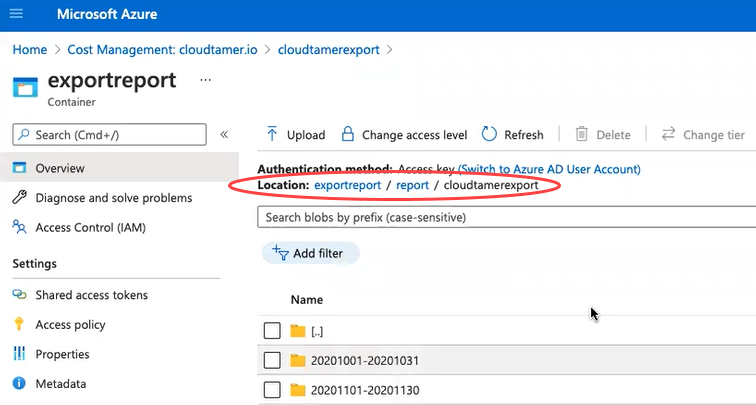Check the box for the [..] row
The height and width of the screenshot is (405, 756).
click(272, 331)
